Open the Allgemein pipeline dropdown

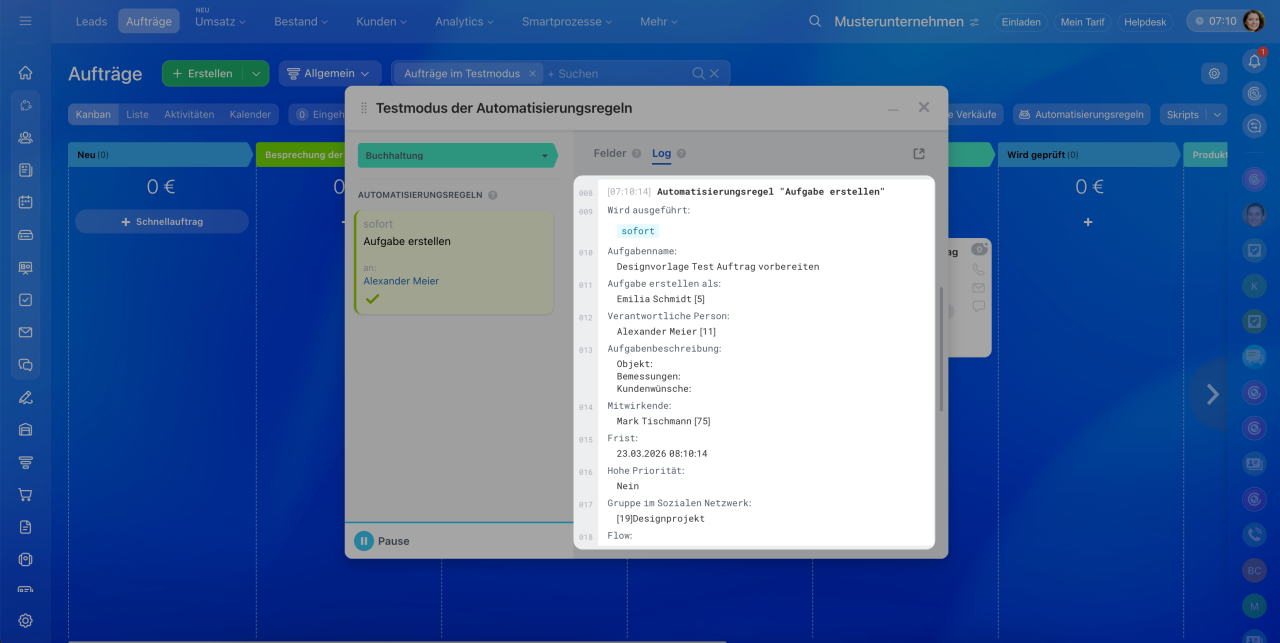pyautogui.click(x=329, y=73)
